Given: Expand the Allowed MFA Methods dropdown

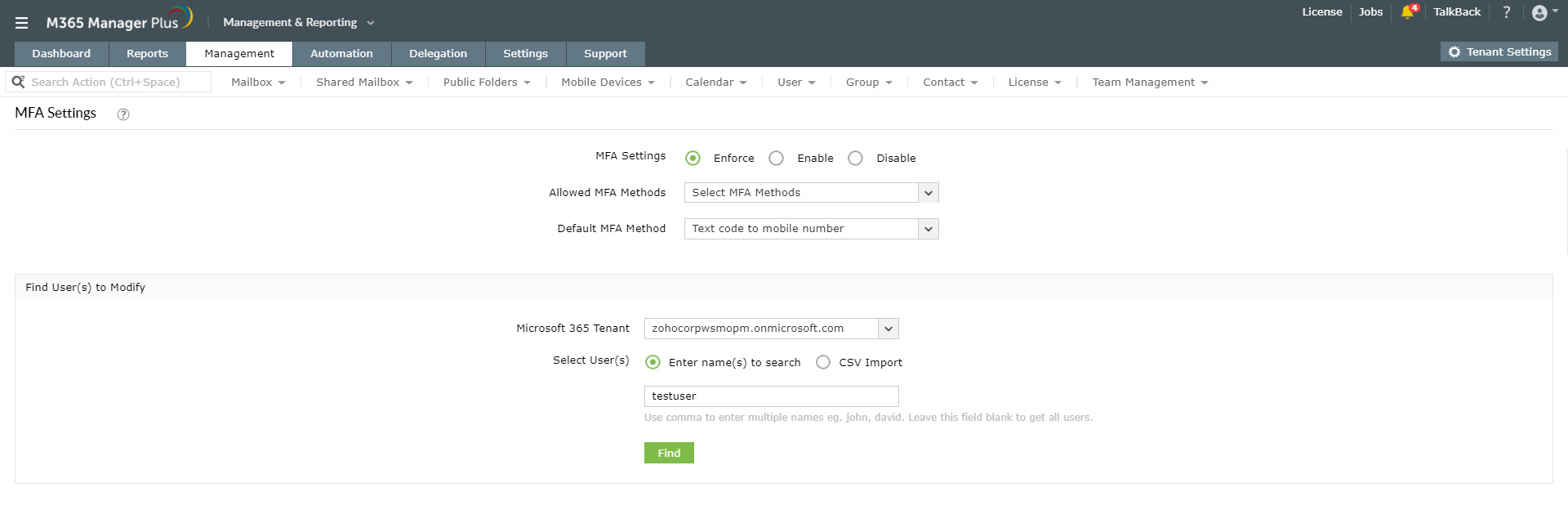Looking at the screenshot, I should (928, 193).
